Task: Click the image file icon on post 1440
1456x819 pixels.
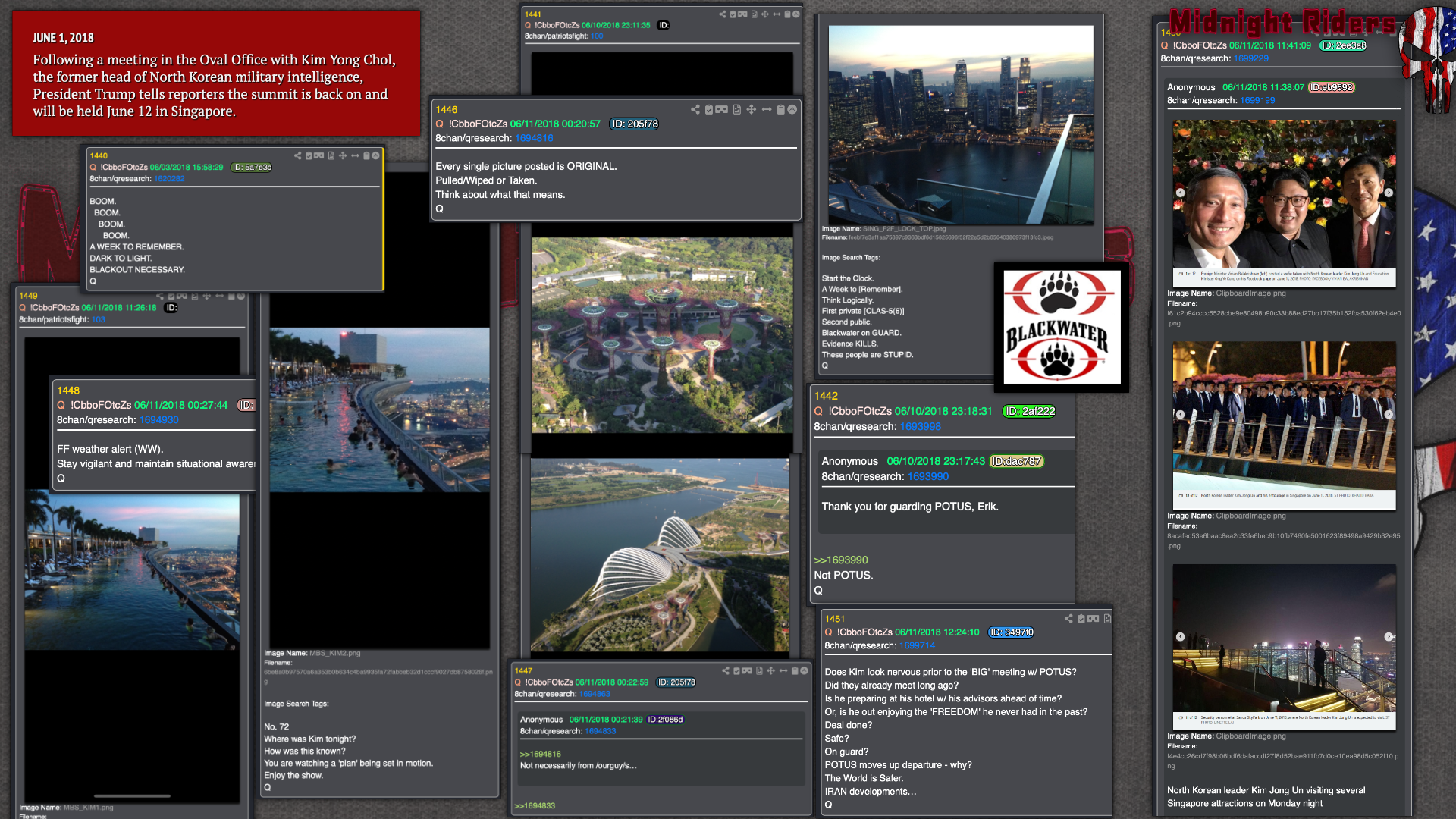Action: point(331,155)
